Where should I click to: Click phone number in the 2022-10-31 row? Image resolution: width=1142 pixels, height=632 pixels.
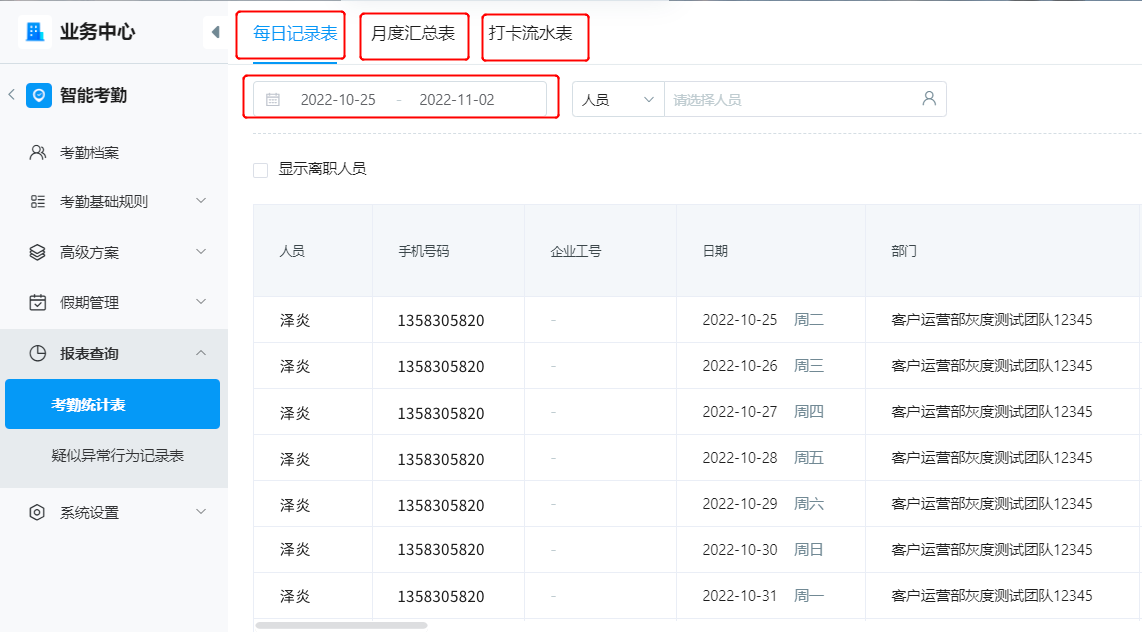441,596
